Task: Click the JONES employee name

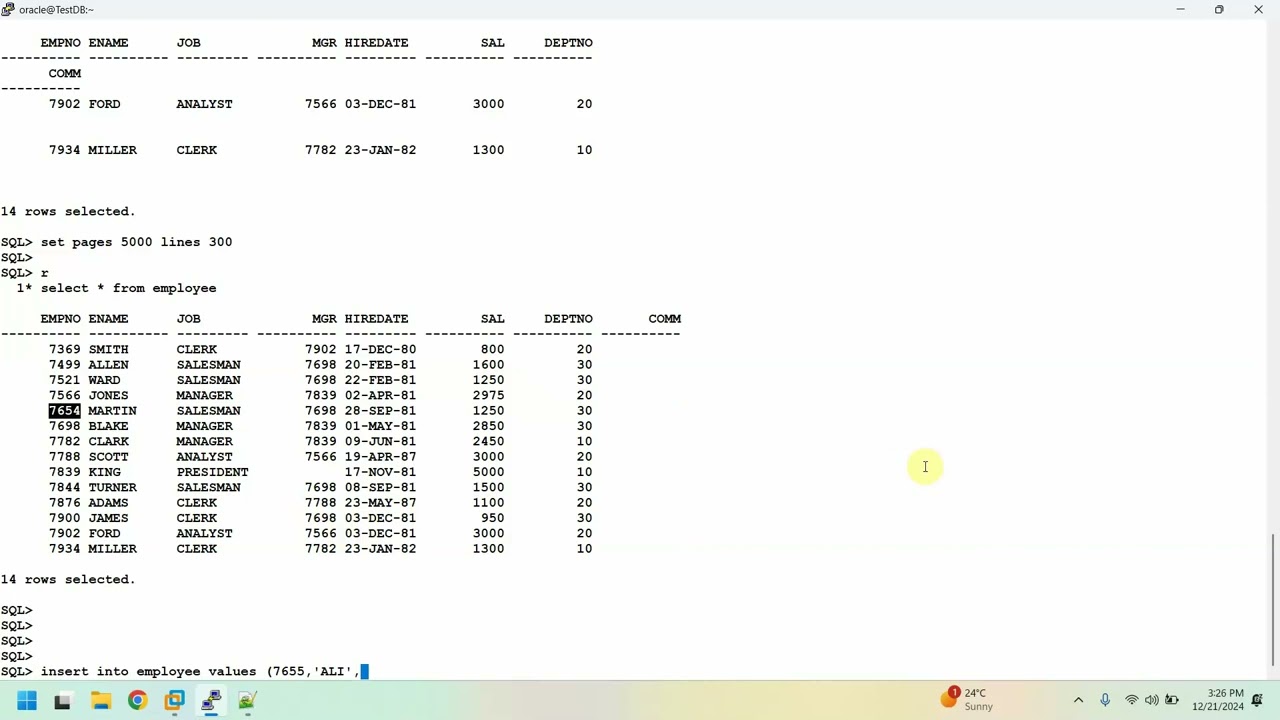Action: pyautogui.click(x=108, y=395)
